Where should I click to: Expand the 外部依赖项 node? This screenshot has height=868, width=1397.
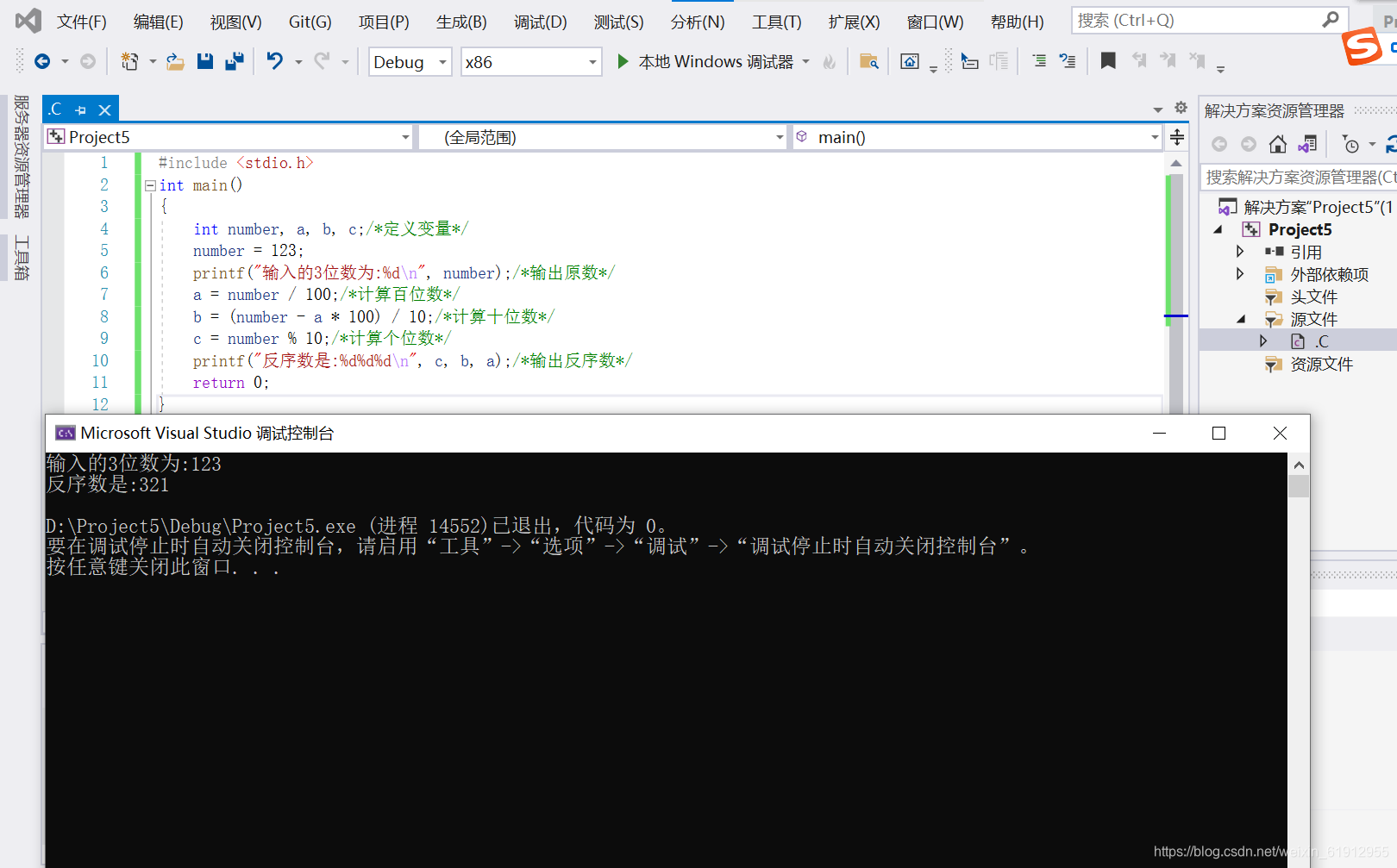(x=1240, y=274)
